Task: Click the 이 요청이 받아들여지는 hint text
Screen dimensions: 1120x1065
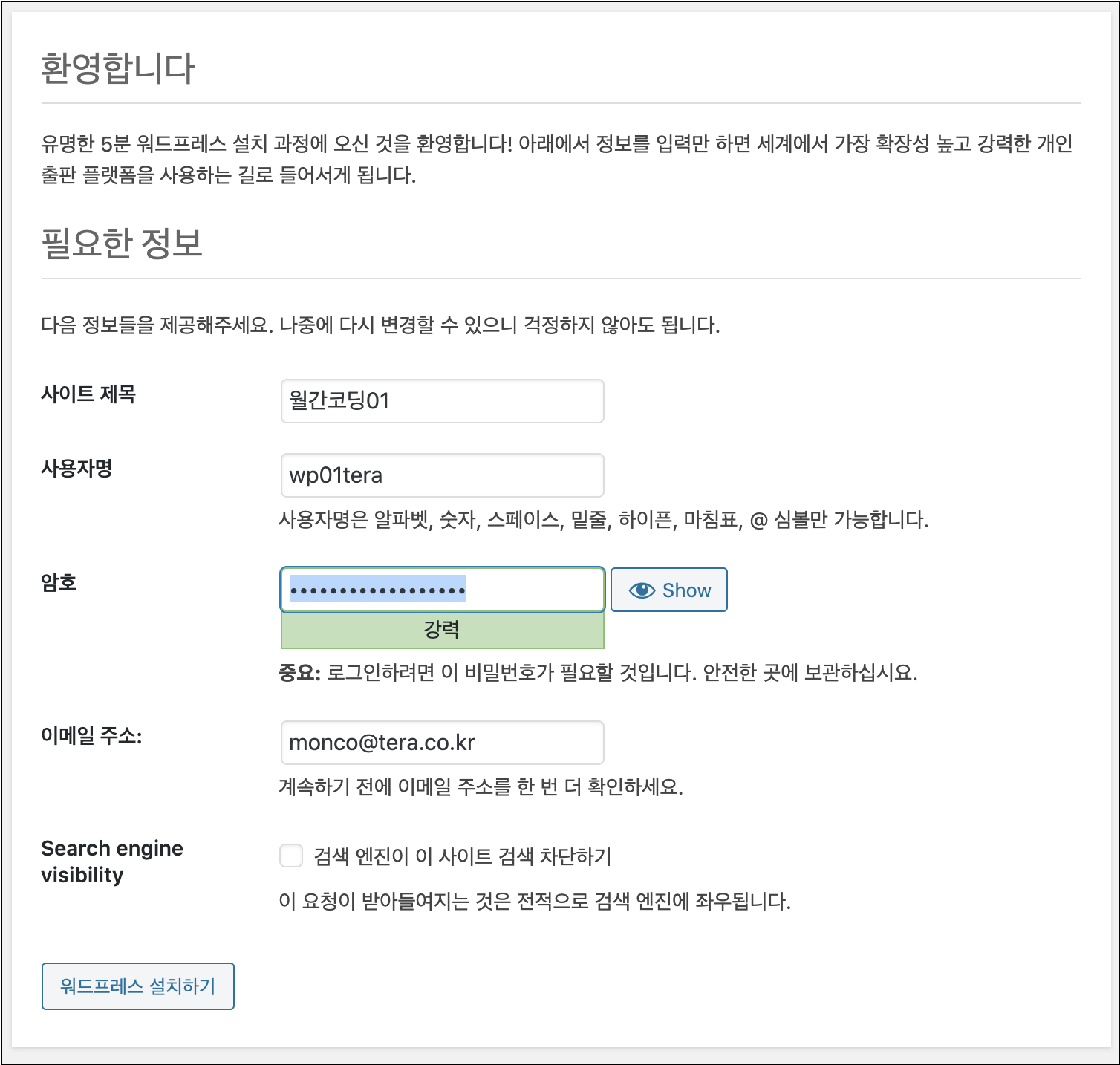Action: pyautogui.click(x=535, y=902)
